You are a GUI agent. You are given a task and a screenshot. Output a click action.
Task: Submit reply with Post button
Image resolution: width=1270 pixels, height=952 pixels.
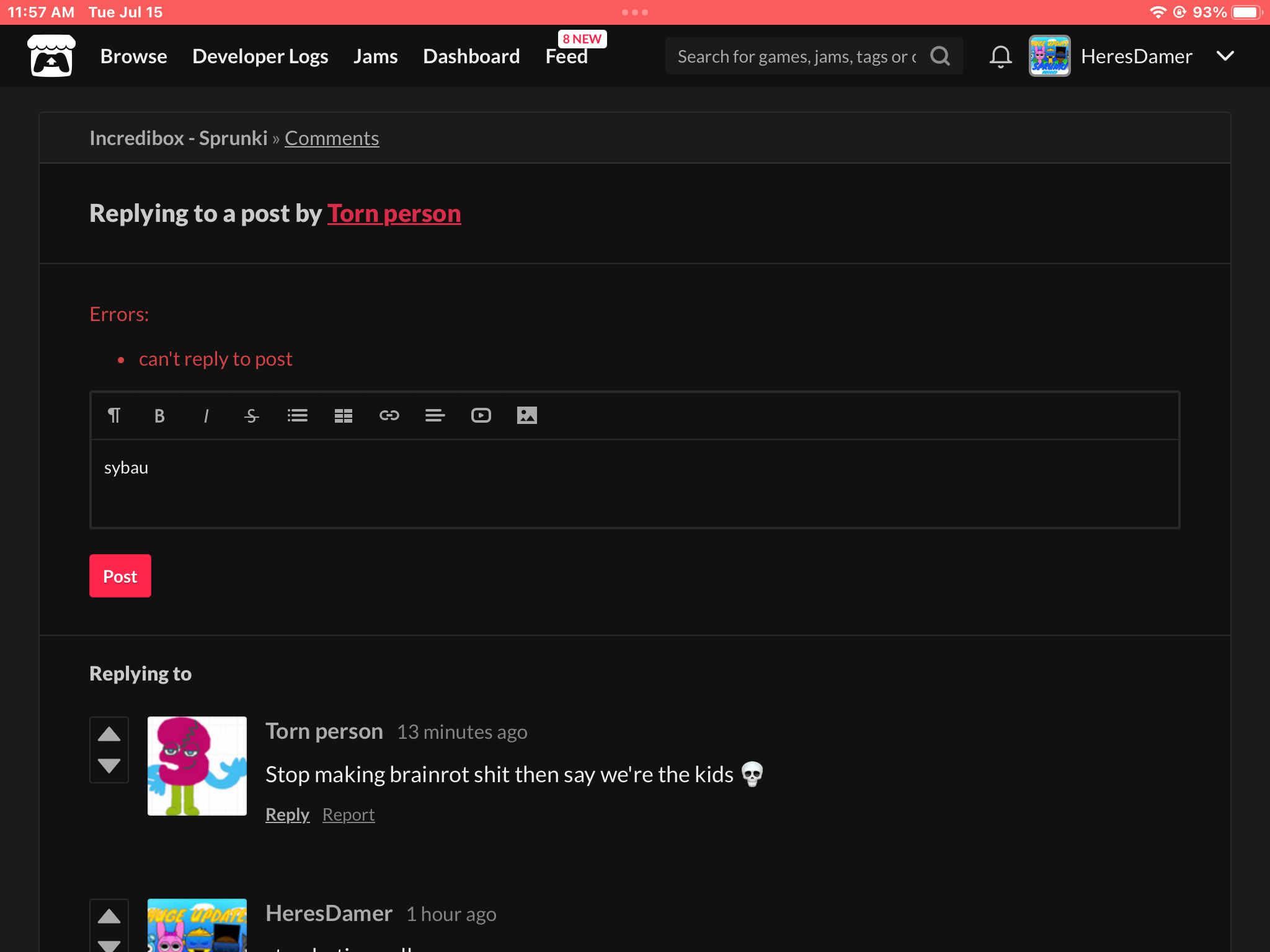[x=120, y=576]
